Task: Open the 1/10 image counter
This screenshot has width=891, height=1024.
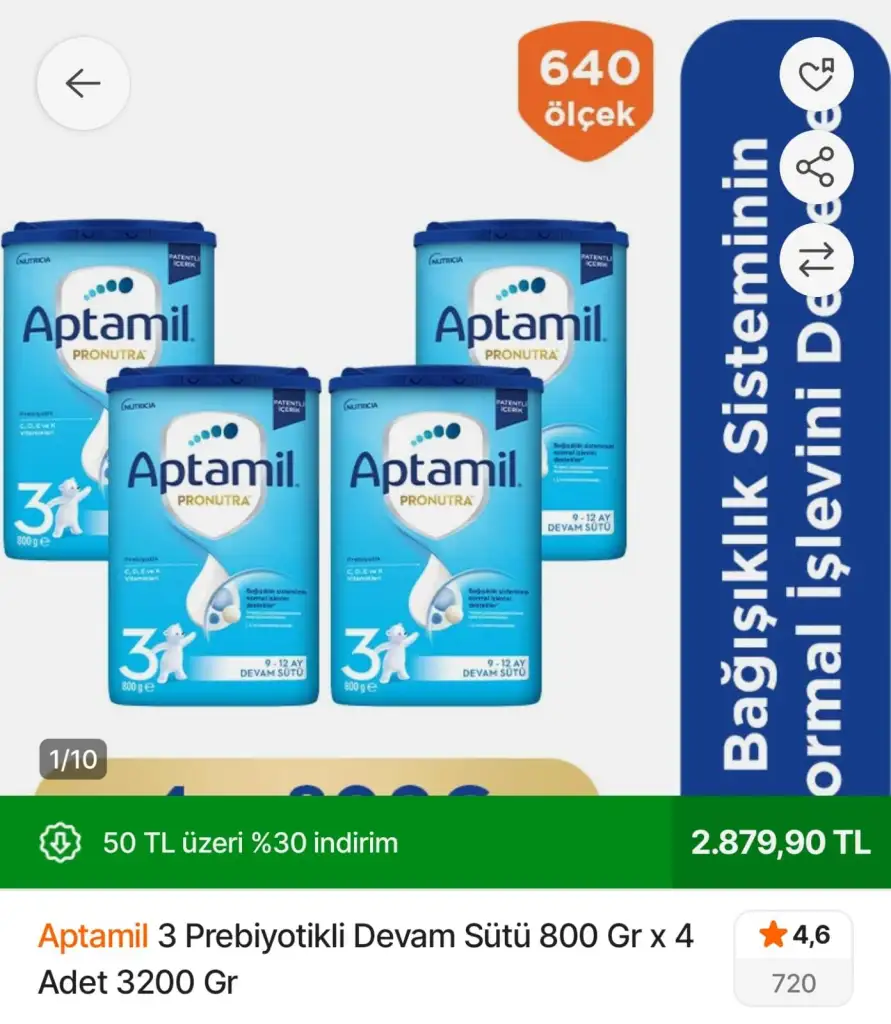Action: coord(73,759)
